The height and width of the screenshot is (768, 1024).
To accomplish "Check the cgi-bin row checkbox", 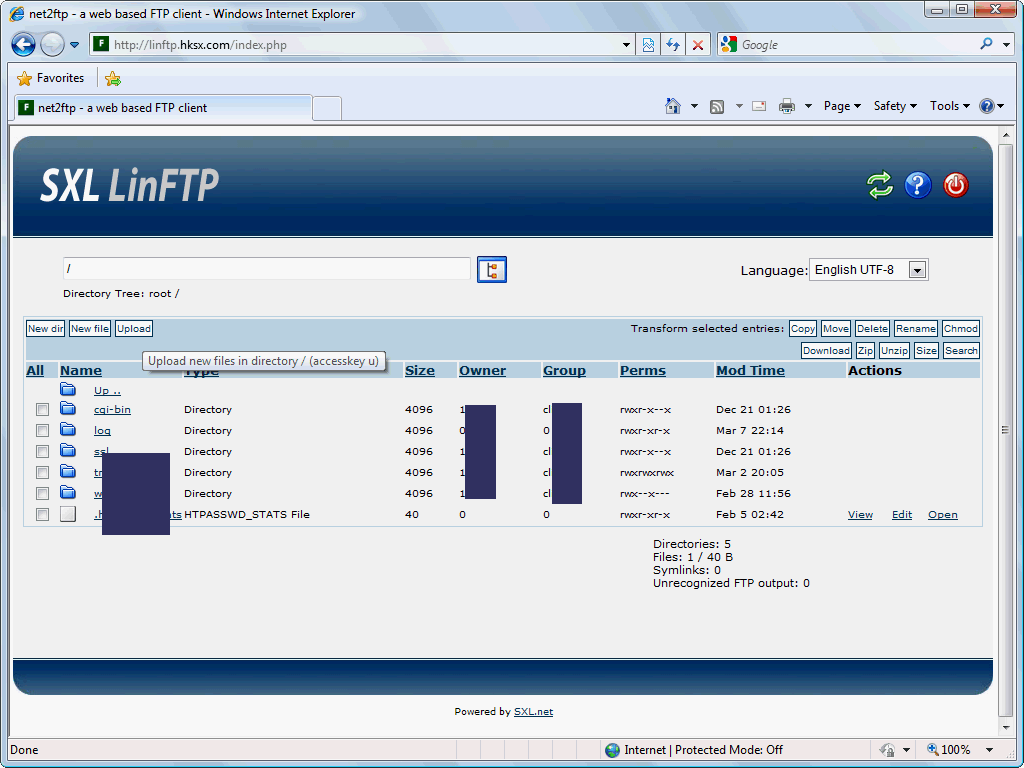I will click(x=42, y=409).
